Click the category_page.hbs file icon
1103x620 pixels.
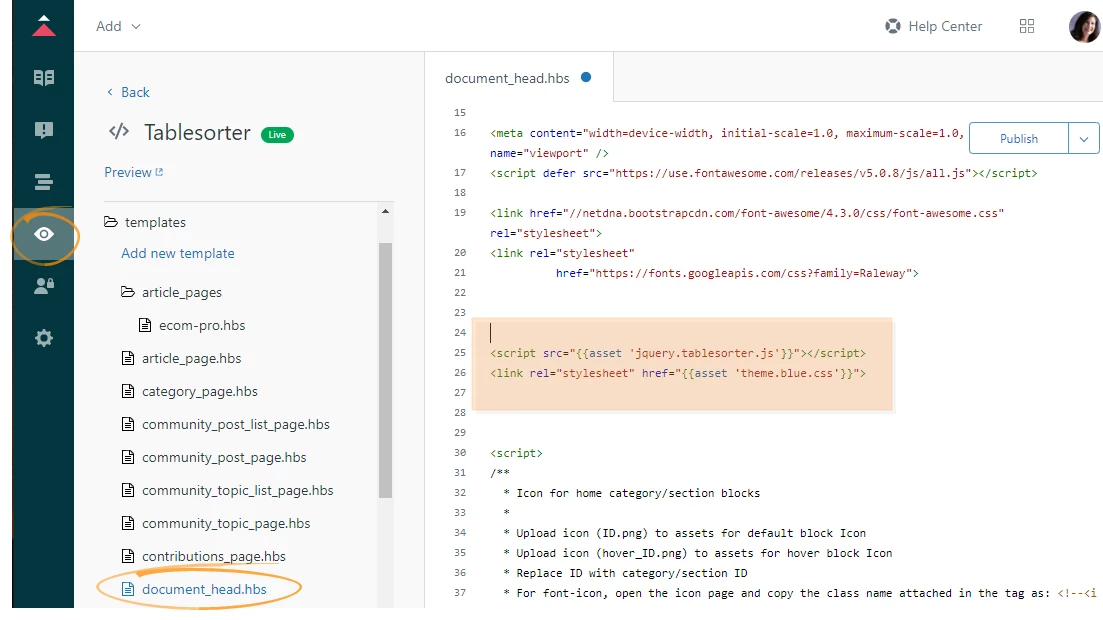pos(128,391)
